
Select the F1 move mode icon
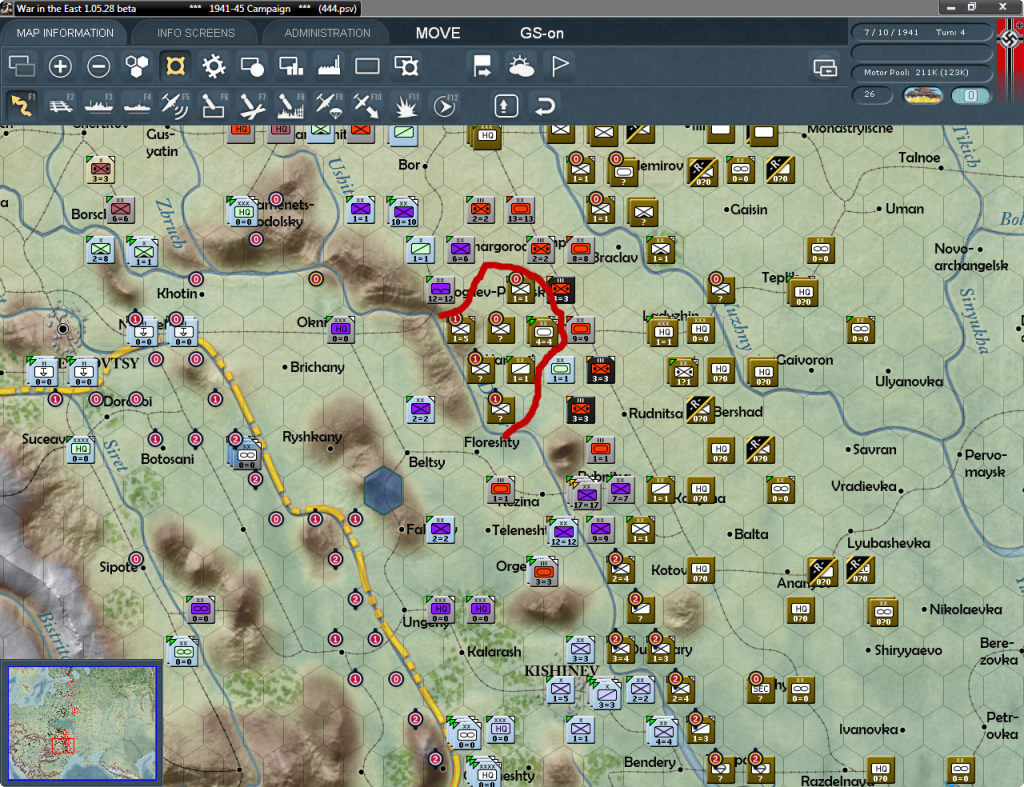coord(22,105)
